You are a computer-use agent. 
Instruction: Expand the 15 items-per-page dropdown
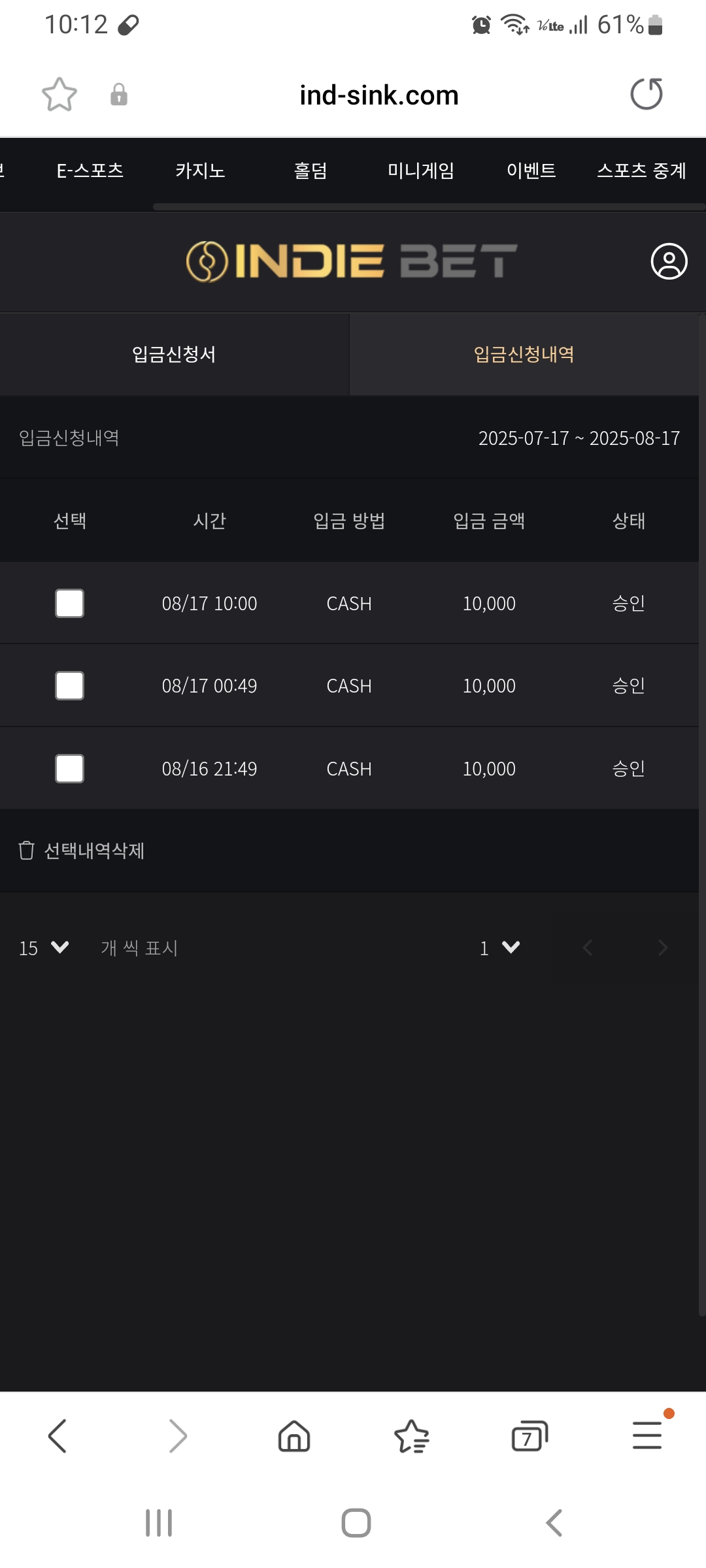(44, 948)
